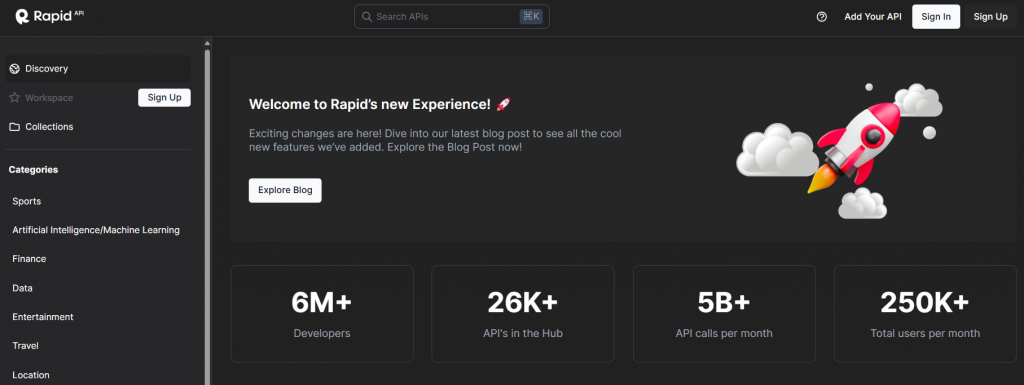Image resolution: width=1024 pixels, height=385 pixels.
Task: Focus the Search APIs field
Action: point(451,17)
